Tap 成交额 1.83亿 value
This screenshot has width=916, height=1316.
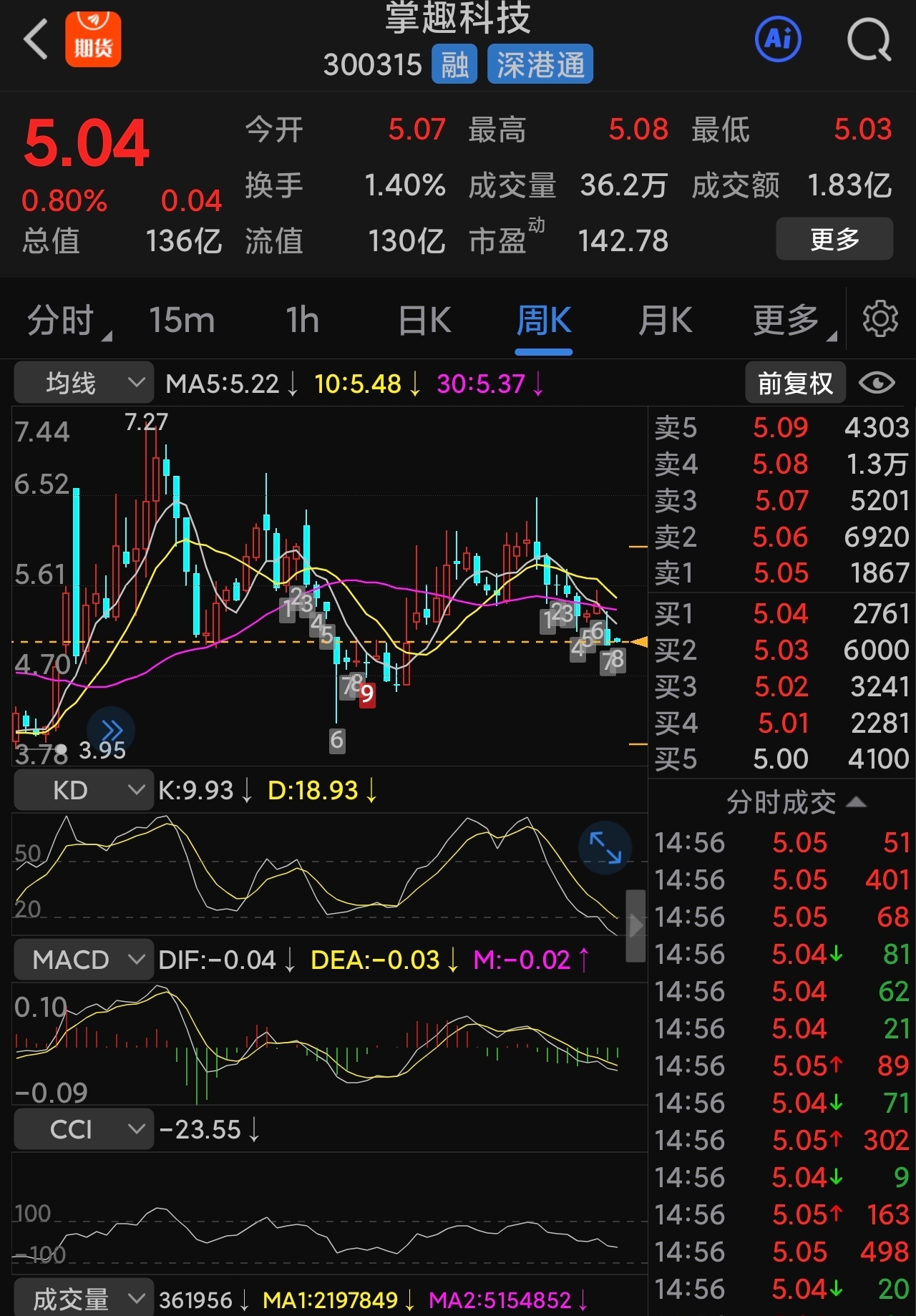coord(849,185)
